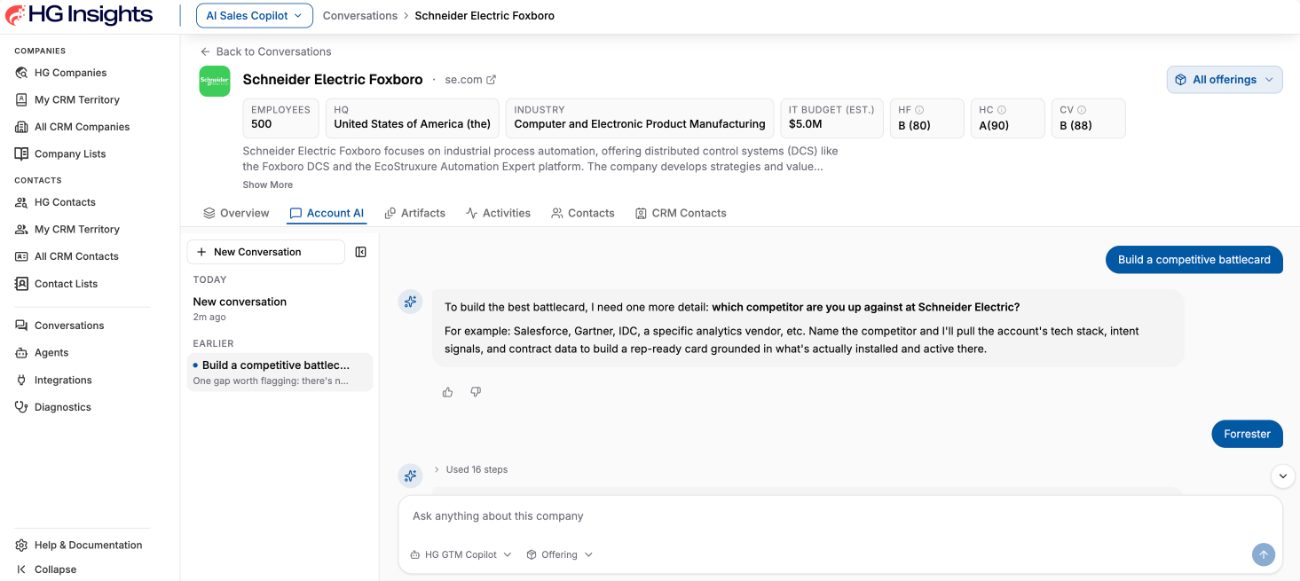The image size is (1300, 581).
Task: Jump to bottom with down-chevron button
Action: tap(1283, 476)
